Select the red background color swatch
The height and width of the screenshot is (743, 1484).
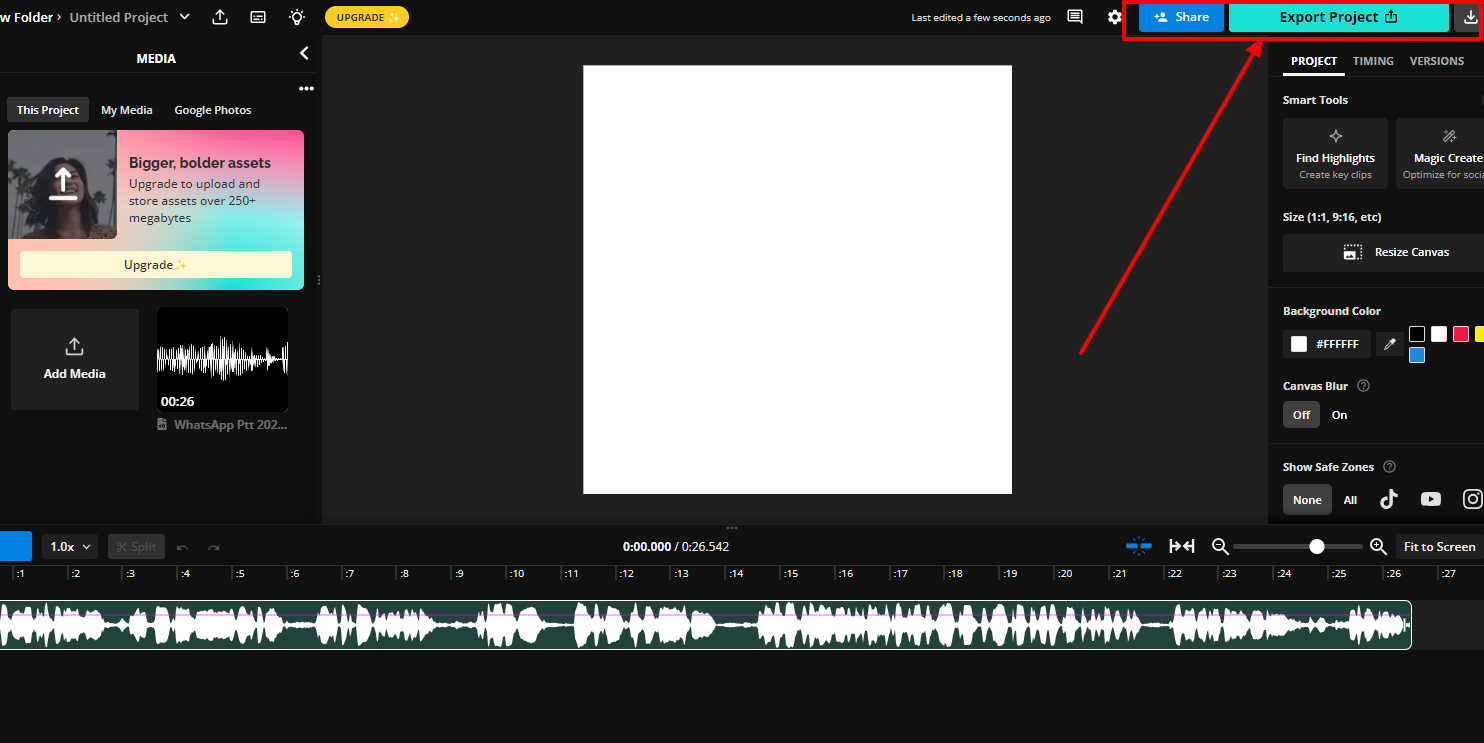tap(1460, 334)
